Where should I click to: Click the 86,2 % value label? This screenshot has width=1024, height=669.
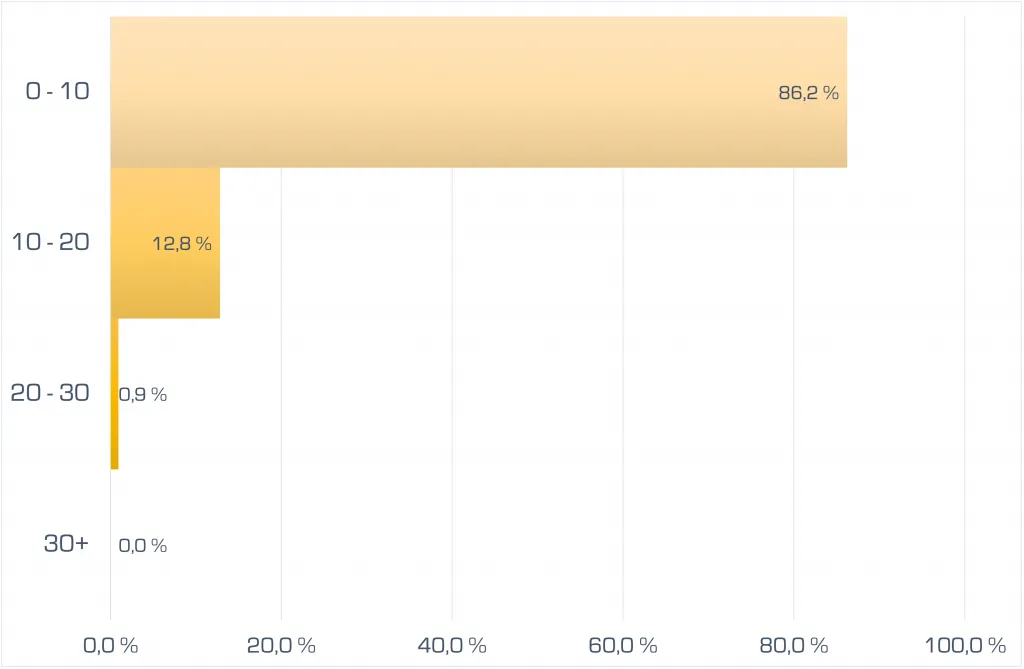pyautogui.click(x=808, y=93)
